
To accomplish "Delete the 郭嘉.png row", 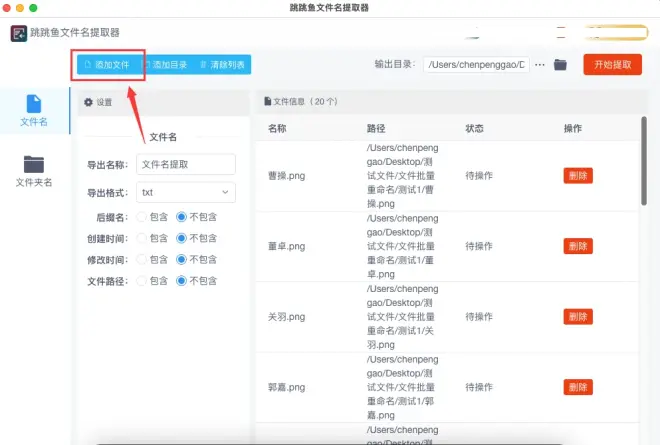I will click(578, 387).
